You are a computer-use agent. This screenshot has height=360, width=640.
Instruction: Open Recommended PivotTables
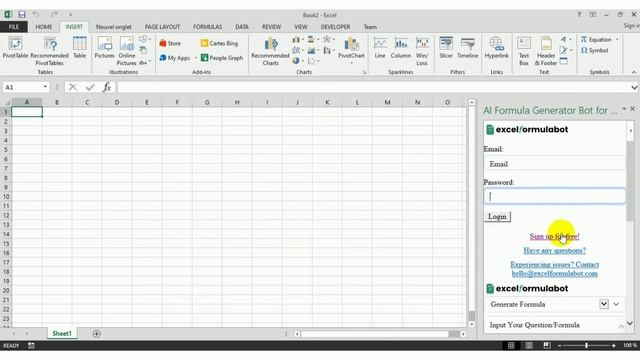49,51
